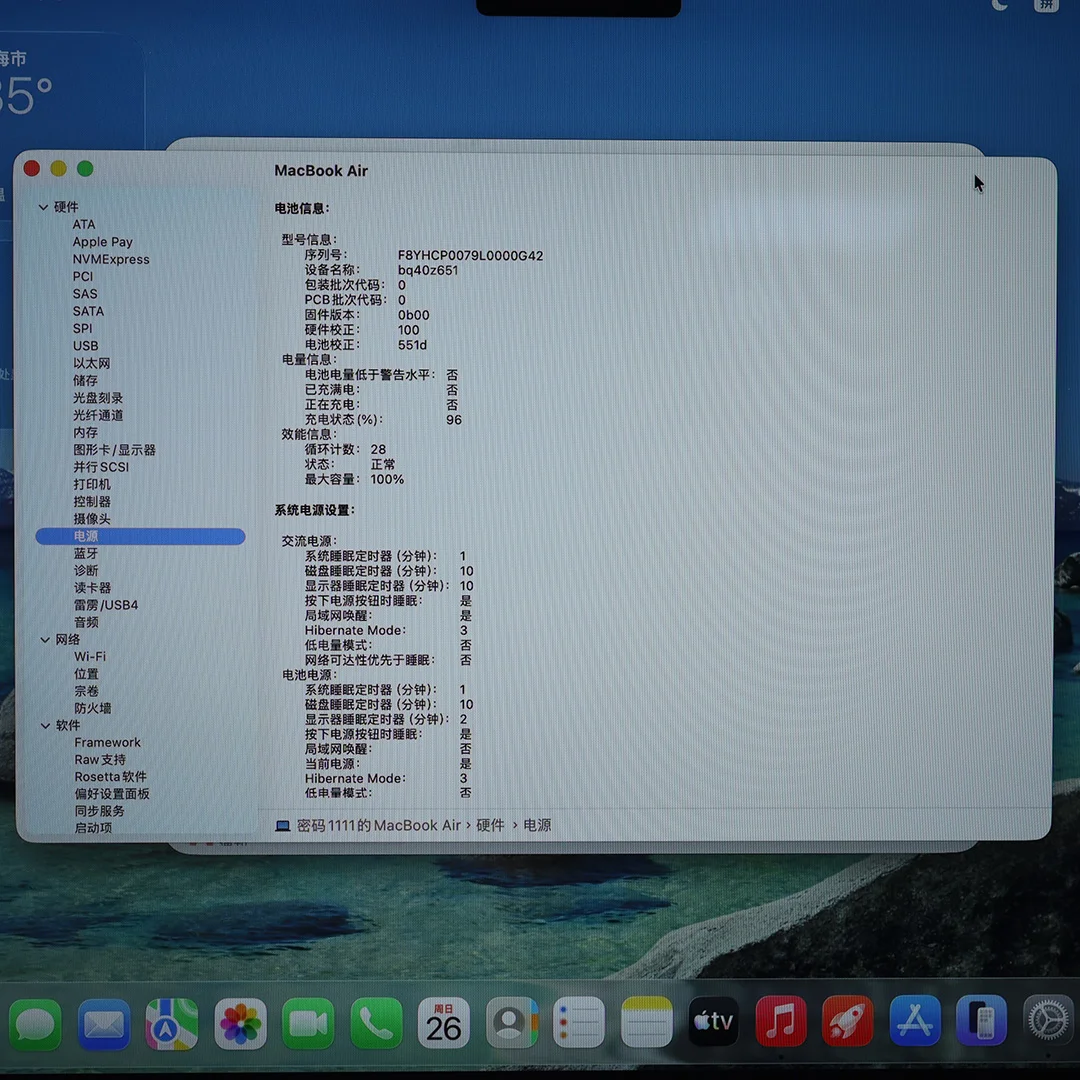The width and height of the screenshot is (1080, 1080).
Task: Open Calendar showing 26 in the Dock
Action: pos(444,1023)
